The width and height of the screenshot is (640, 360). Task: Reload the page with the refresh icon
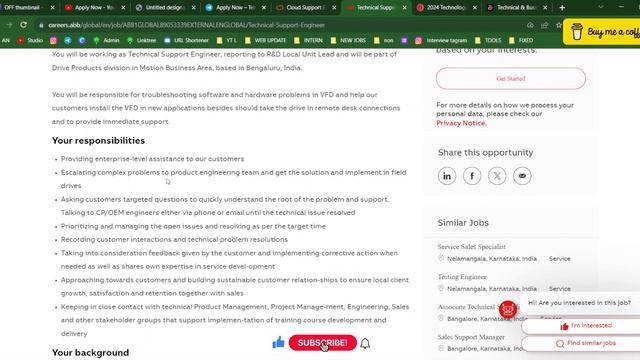point(24,25)
